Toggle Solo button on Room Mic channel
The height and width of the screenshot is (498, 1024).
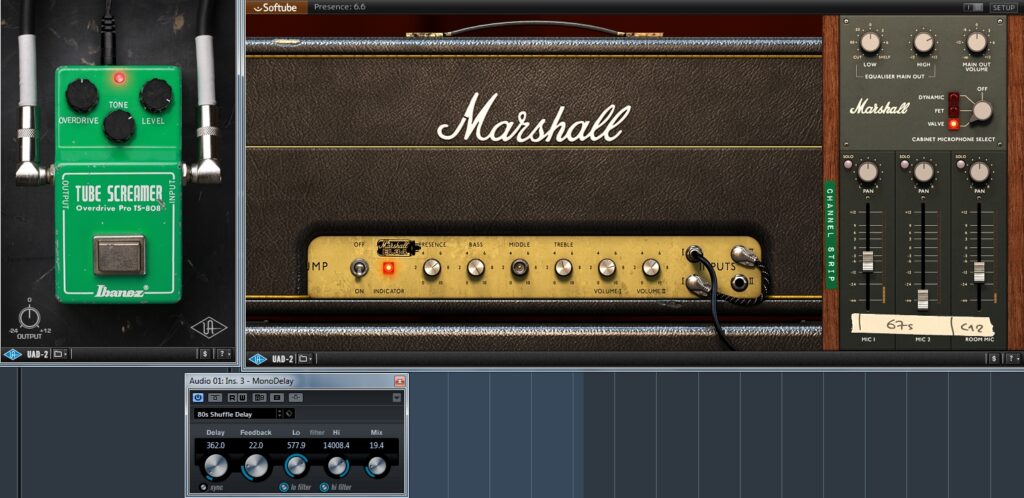tap(961, 164)
